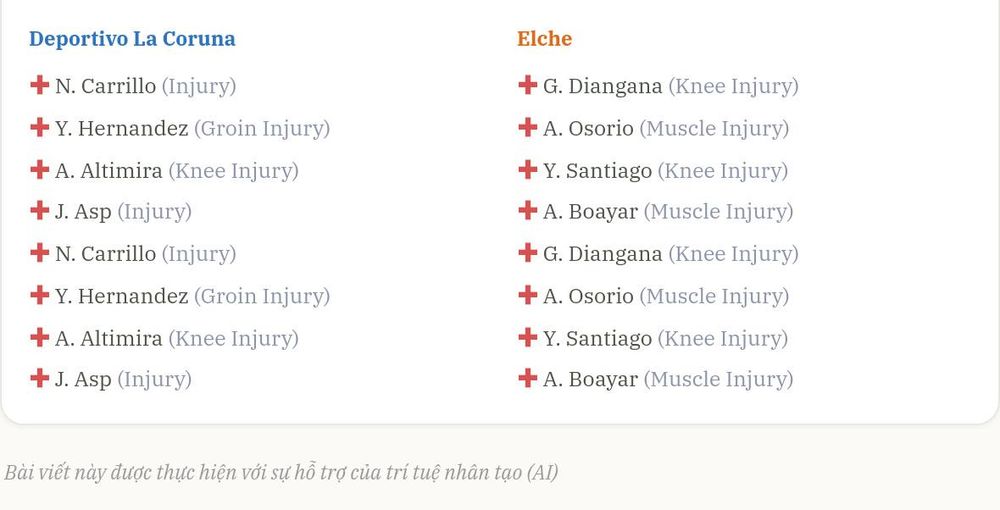Select first Y. Hernandez Groin Injury entry
This screenshot has width=1000, height=510.
pos(180,128)
